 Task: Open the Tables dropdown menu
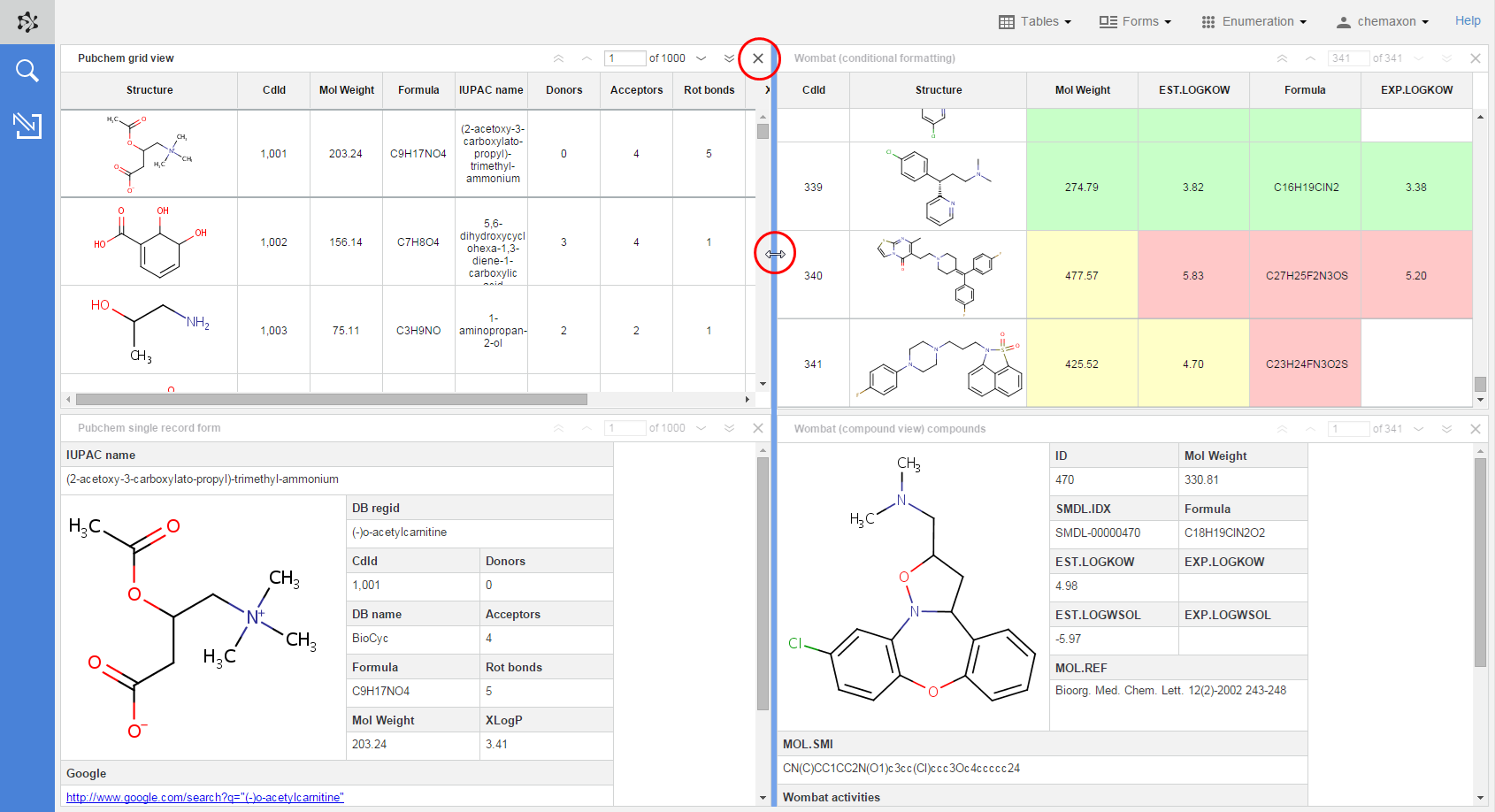(x=1035, y=21)
